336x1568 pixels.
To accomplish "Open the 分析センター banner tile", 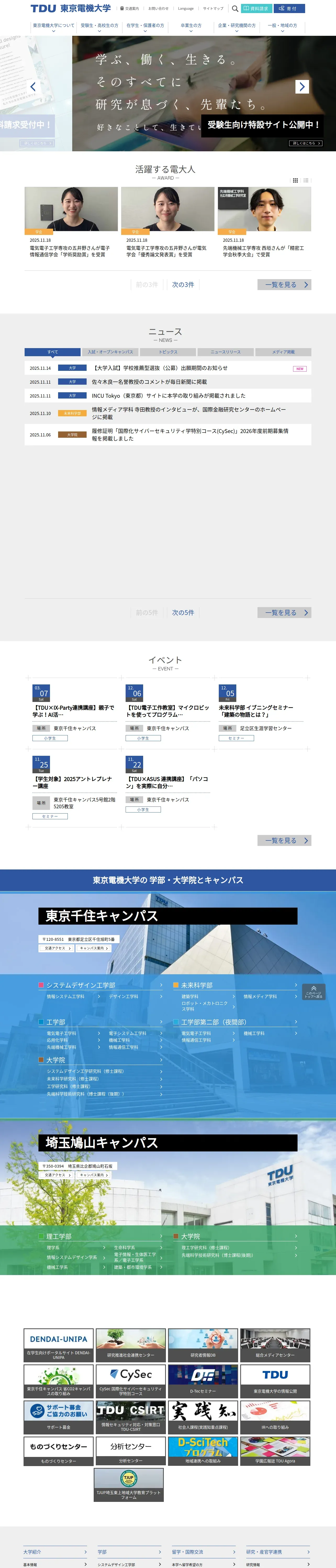I will point(131,1451).
